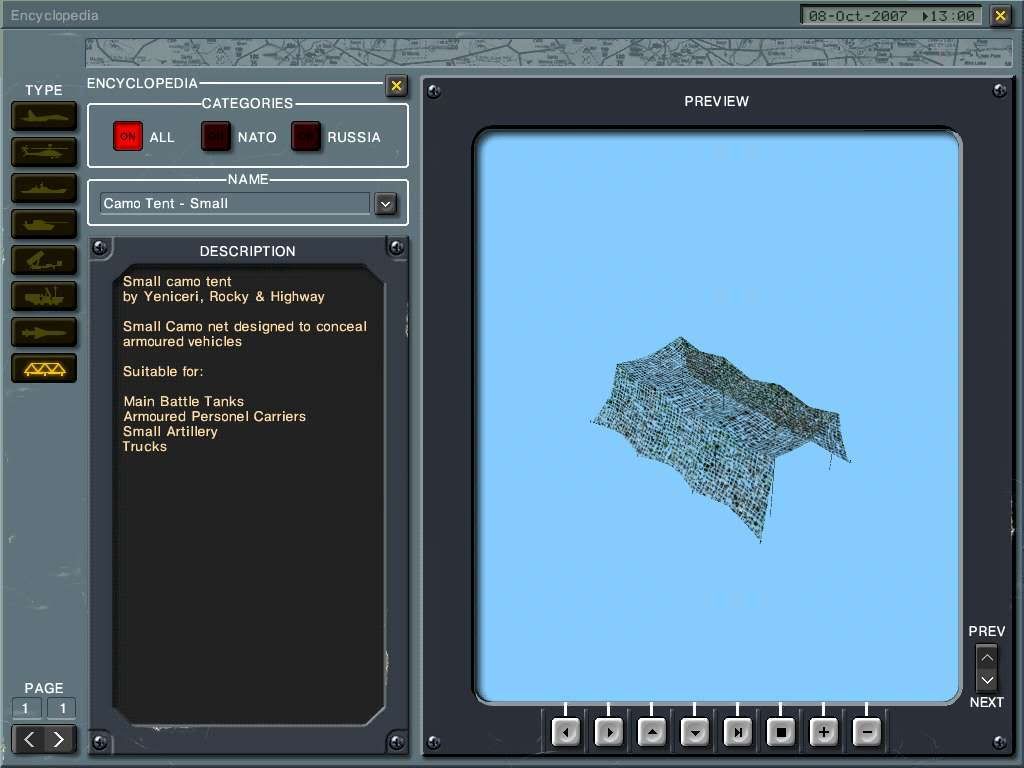Select the radar truck type icon
Viewport: 1024px width, 768px height.
[43, 296]
